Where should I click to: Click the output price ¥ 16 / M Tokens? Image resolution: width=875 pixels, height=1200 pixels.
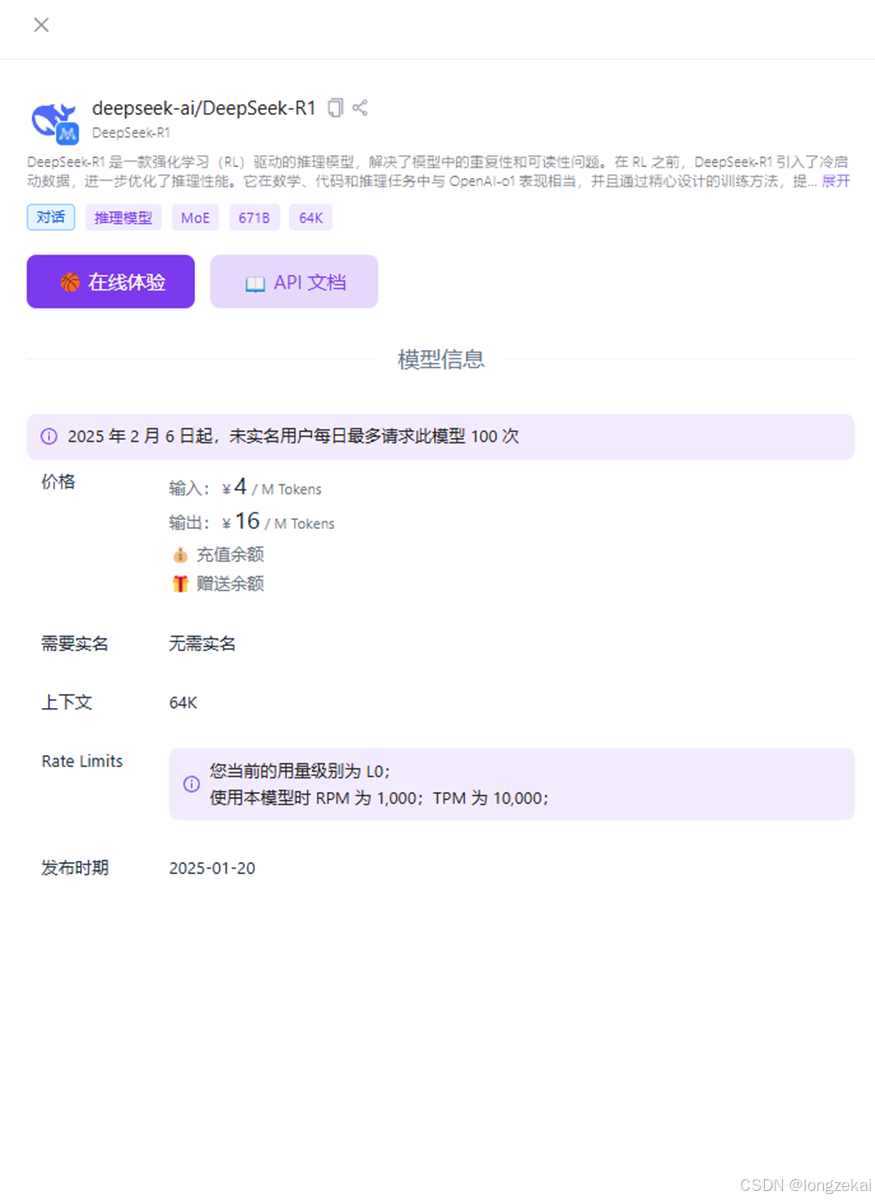pyautogui.click(x=278, y=522)
